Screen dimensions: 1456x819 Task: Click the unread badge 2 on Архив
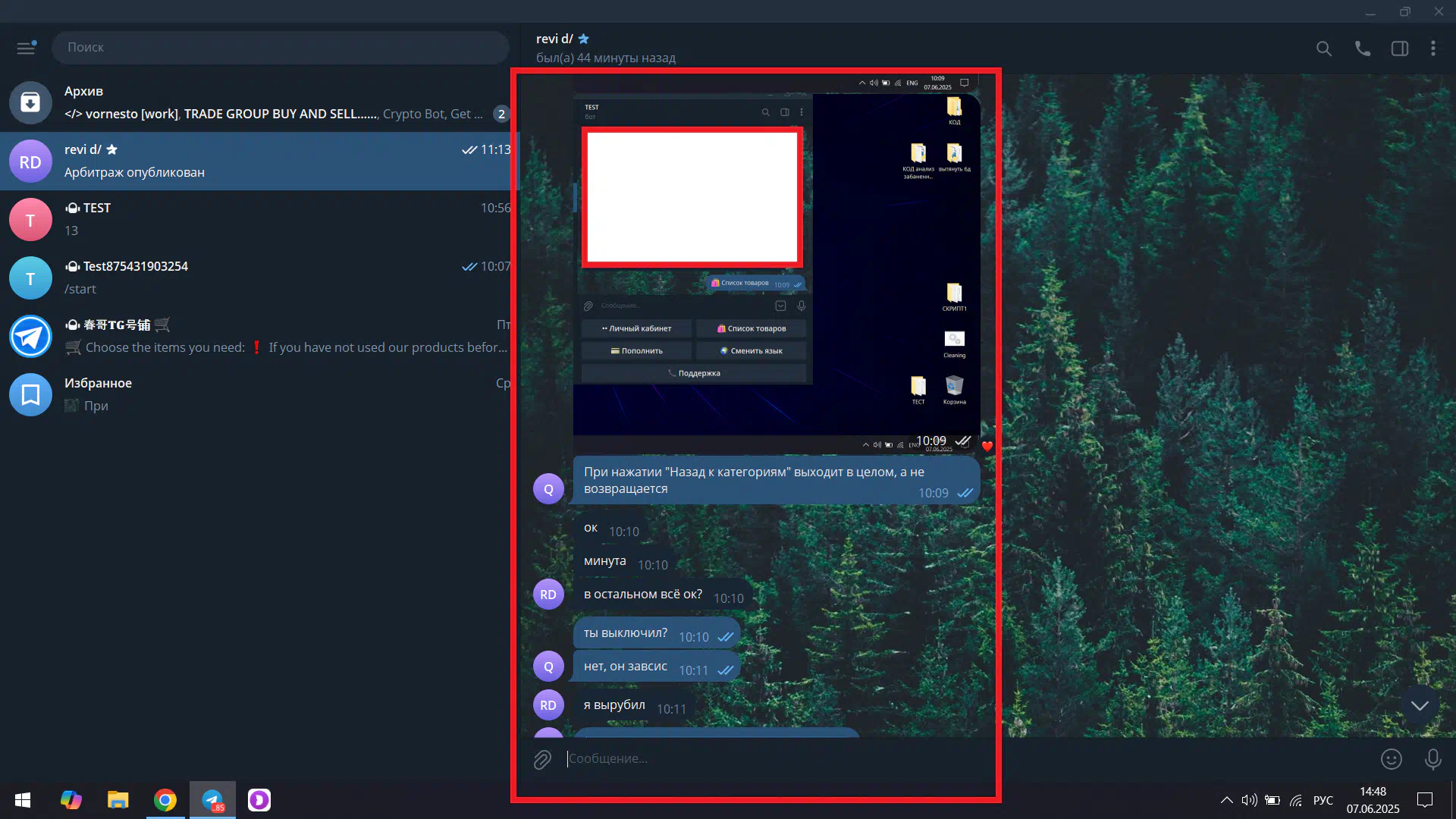tap(501, 114)
